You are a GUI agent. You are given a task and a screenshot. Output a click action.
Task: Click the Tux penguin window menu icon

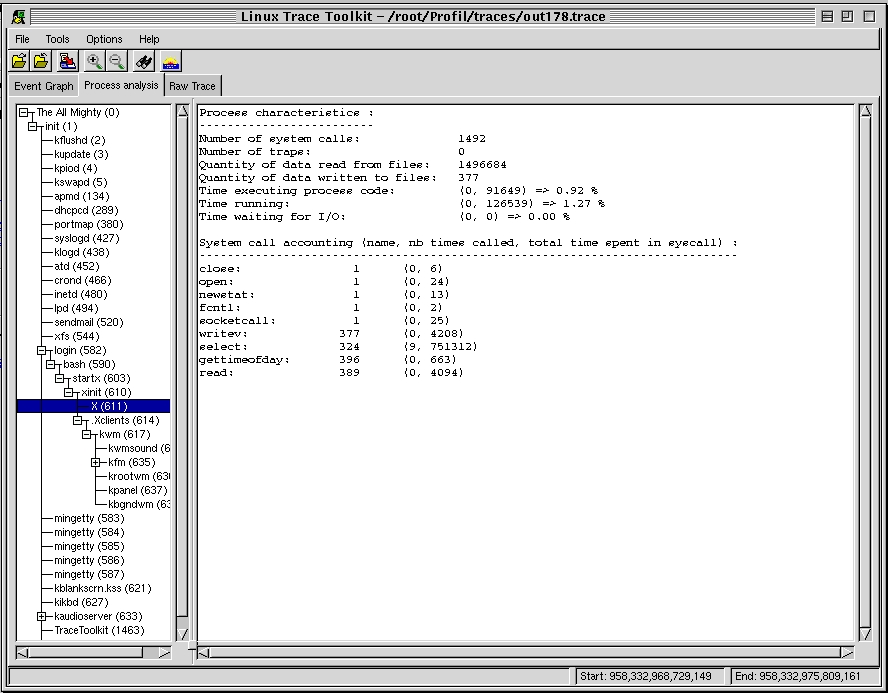18,16
